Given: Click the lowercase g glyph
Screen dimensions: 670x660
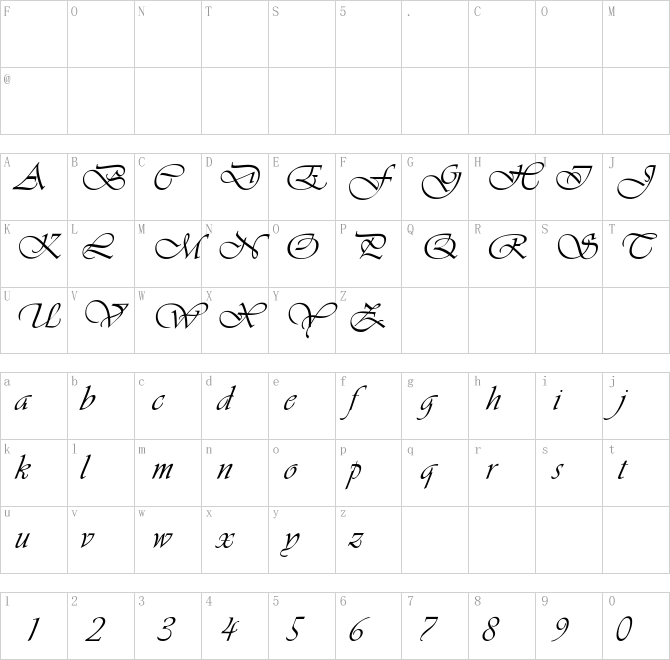Looking at the screenshot, I should tap(426, 404).
